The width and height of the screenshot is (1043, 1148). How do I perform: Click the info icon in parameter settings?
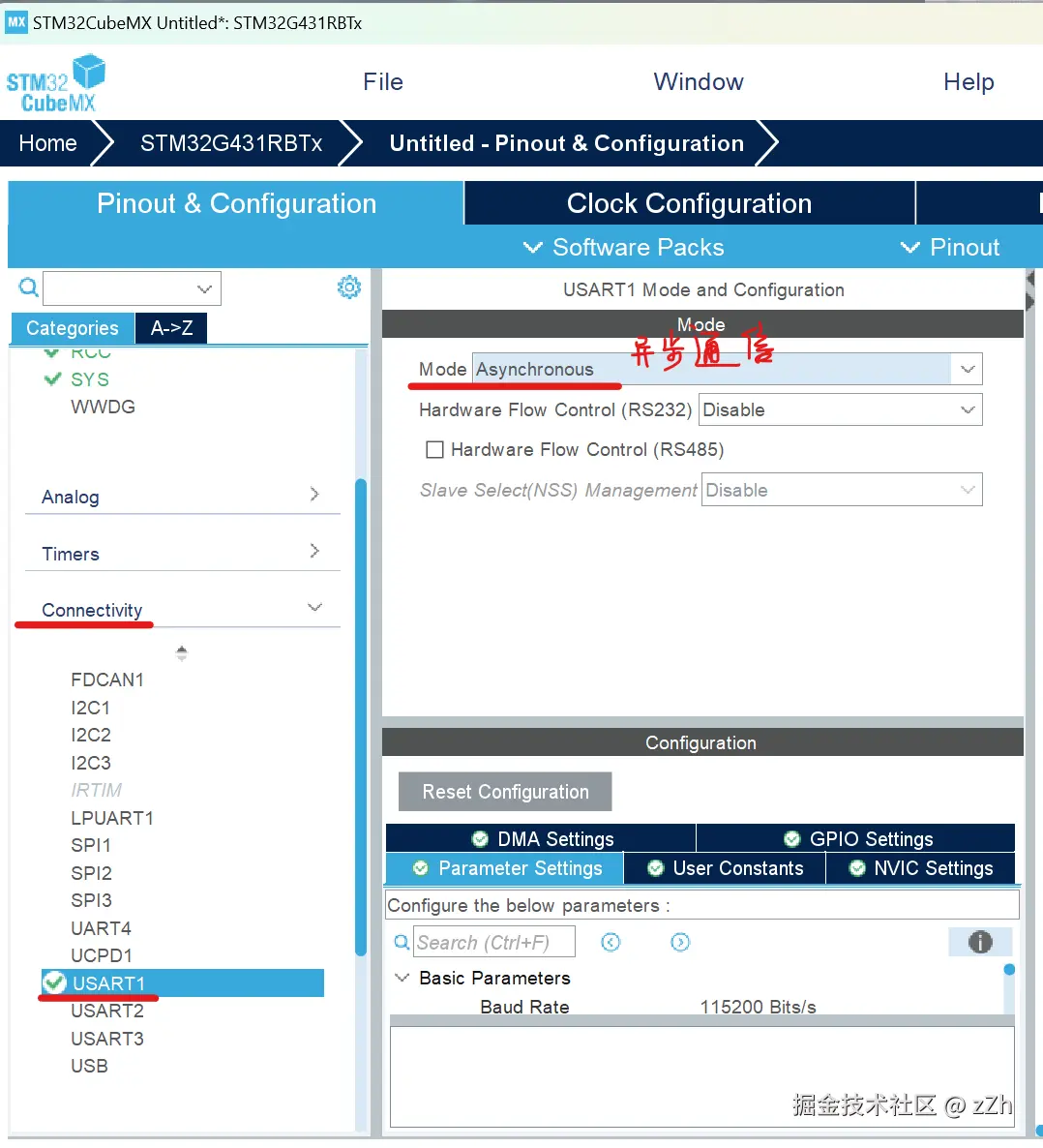point(980,942)
